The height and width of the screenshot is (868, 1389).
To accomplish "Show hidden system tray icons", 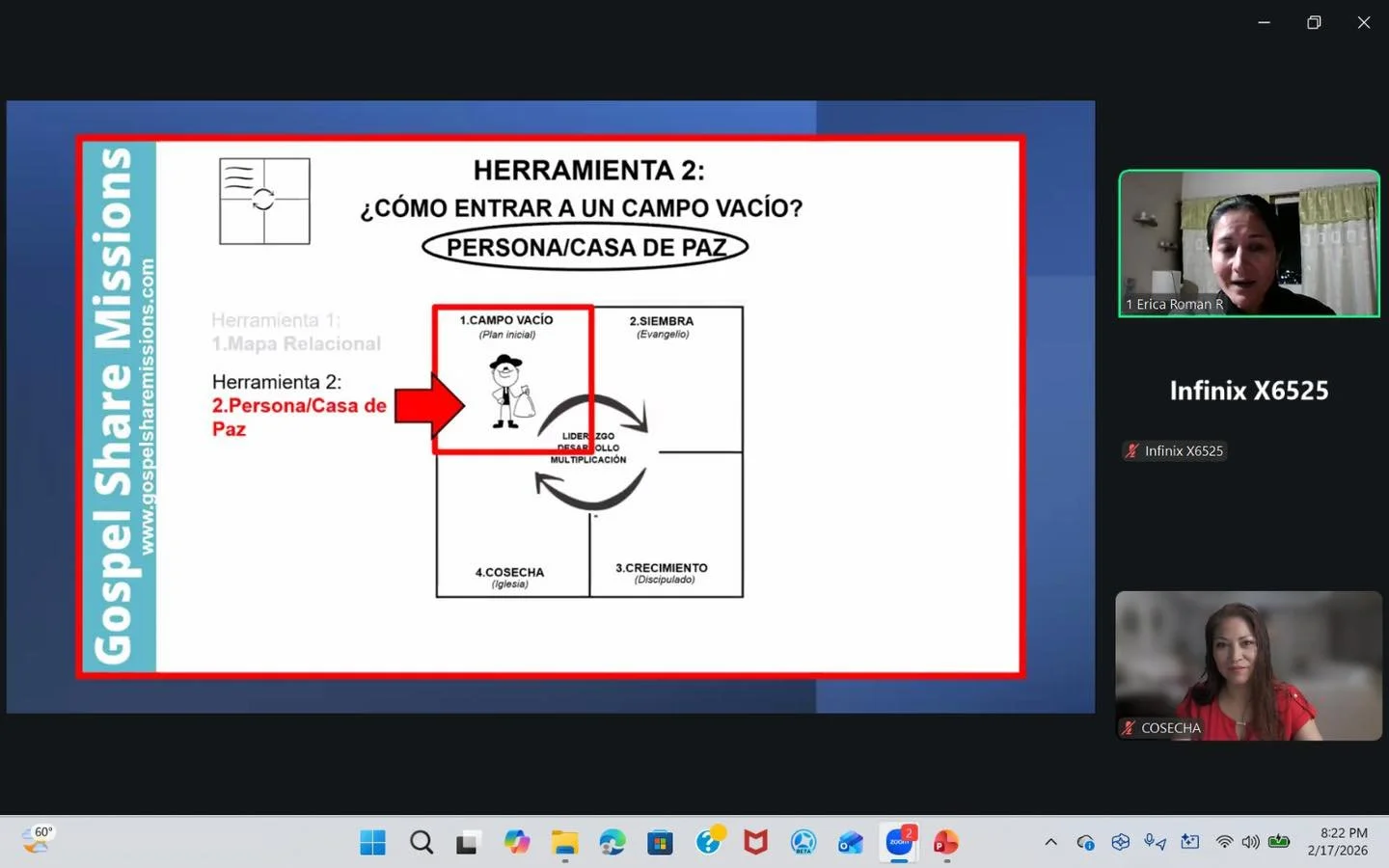I will 1050,842.
